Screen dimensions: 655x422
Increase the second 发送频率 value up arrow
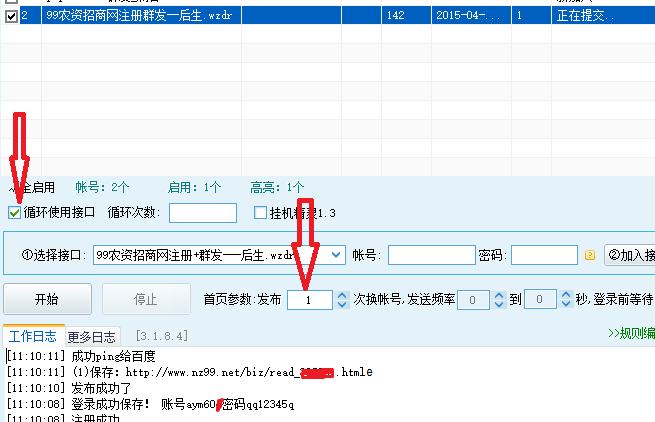[x=566, y=295]
